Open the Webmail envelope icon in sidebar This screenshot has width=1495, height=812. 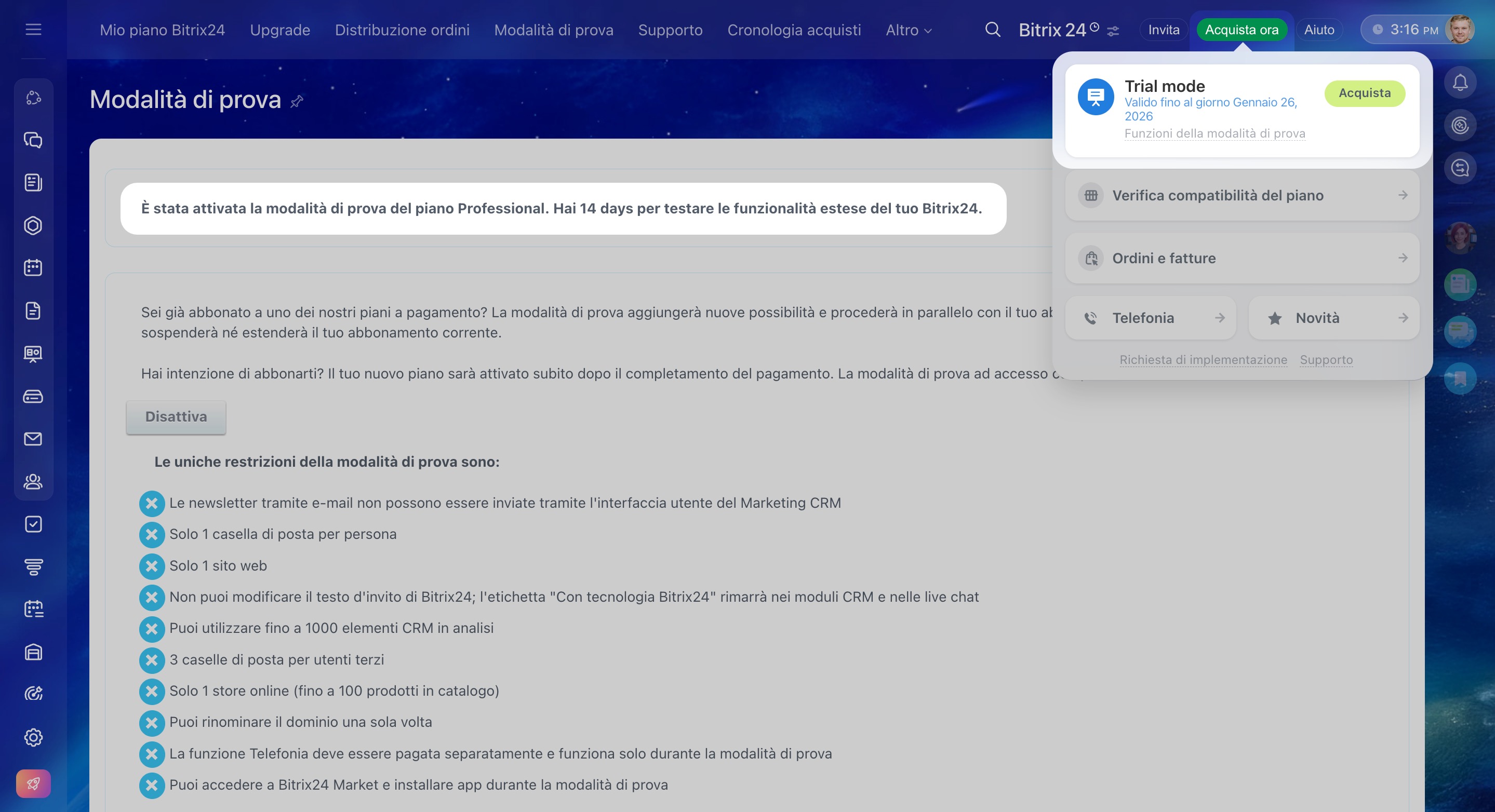click(x=33, y=439)
